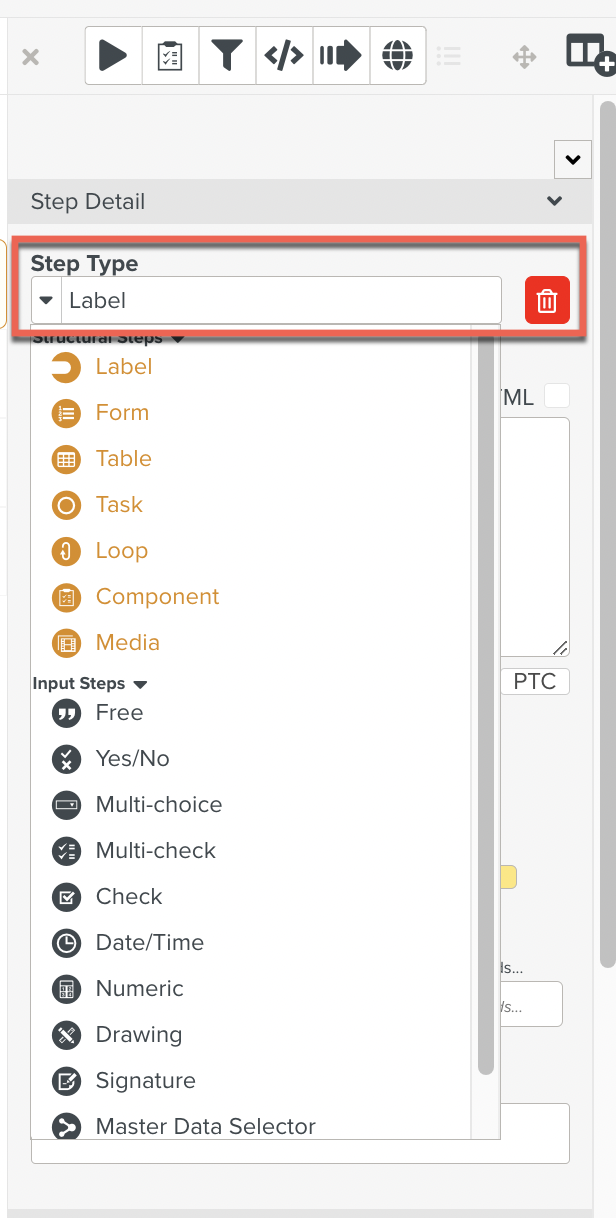616x1218 pixels.
Task: Click the step-forward arrow icon
Action: click(340, 55)
